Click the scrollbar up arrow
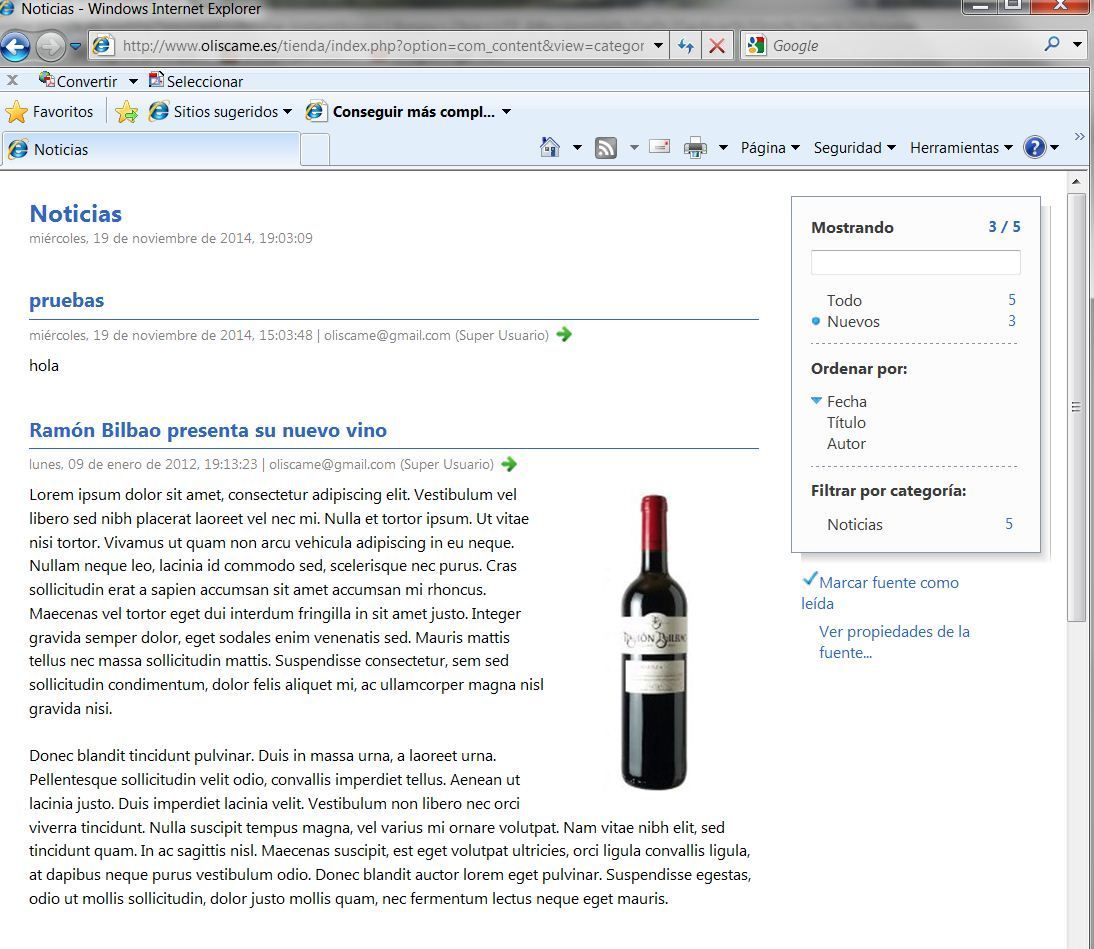Viewport: 1094px width, 949px height. (1077, 181)
